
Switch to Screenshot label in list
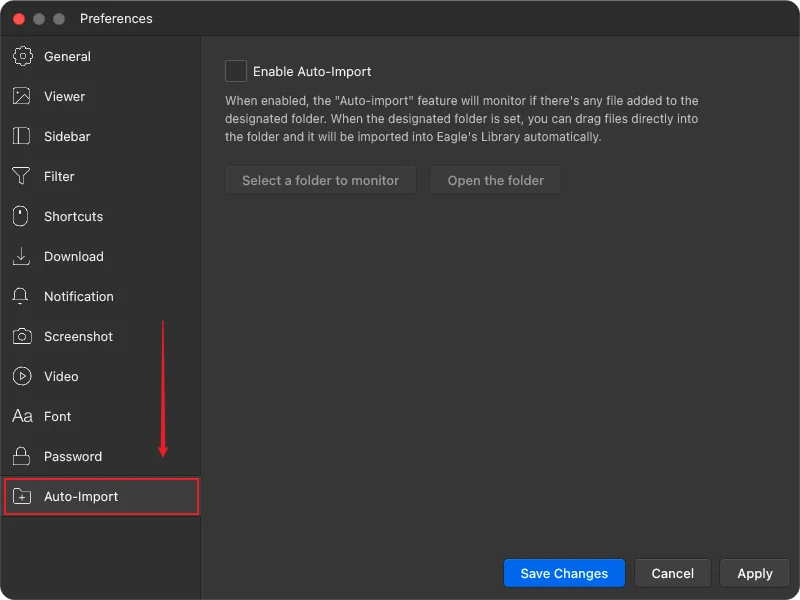[78, 336]
